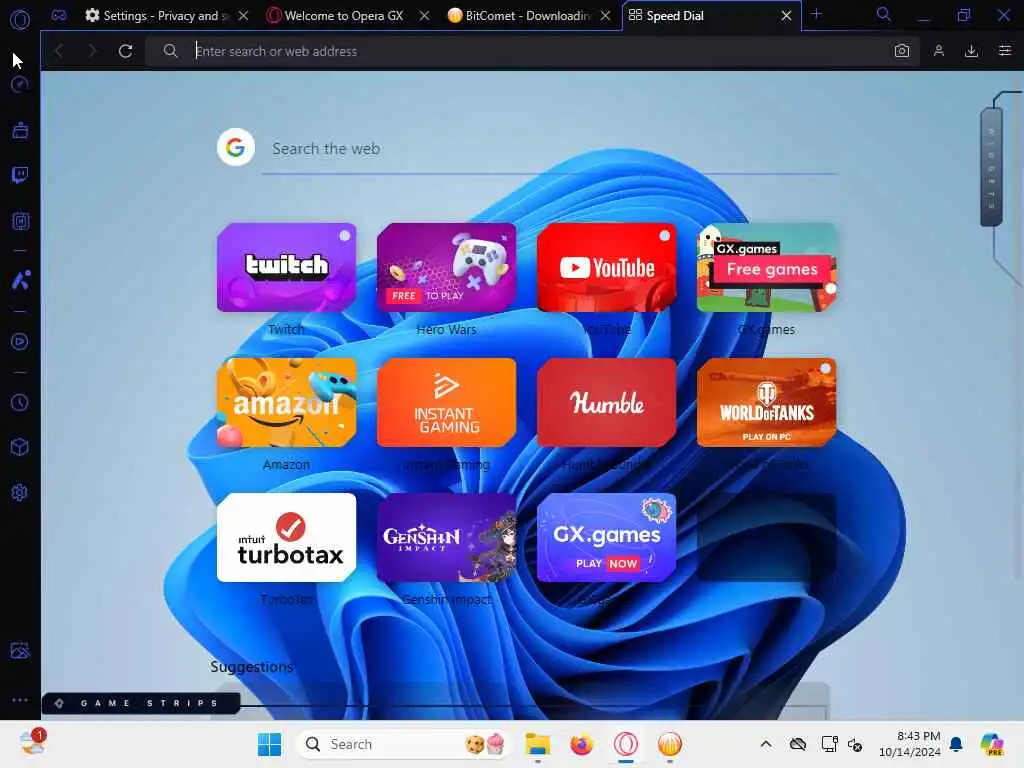Take a snapshot with camera icon

point(902,51)
